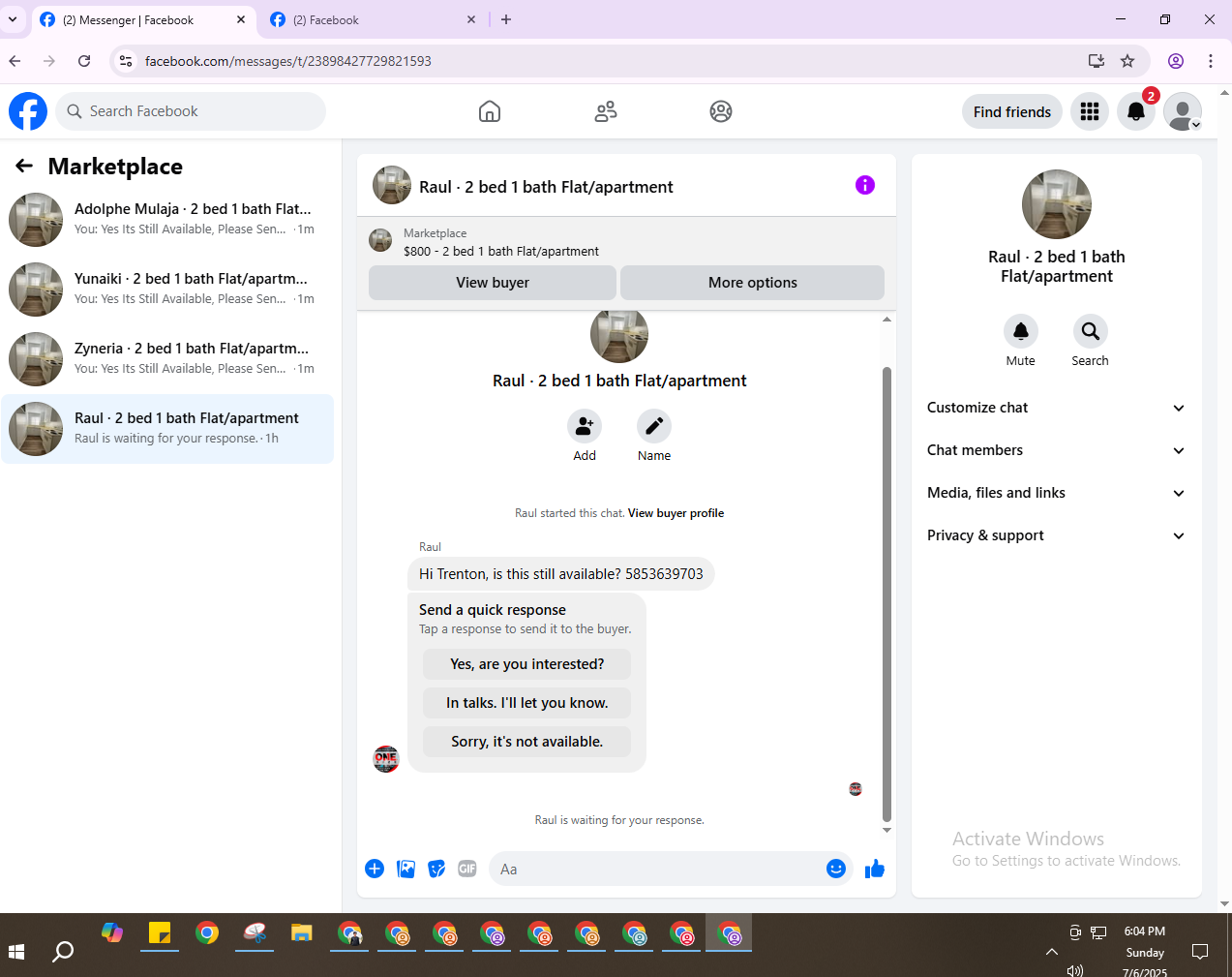Viewport: 1232px width, 977px height.
Task: Open the Chrome three-dot menu
Action: click(1211, 61)
